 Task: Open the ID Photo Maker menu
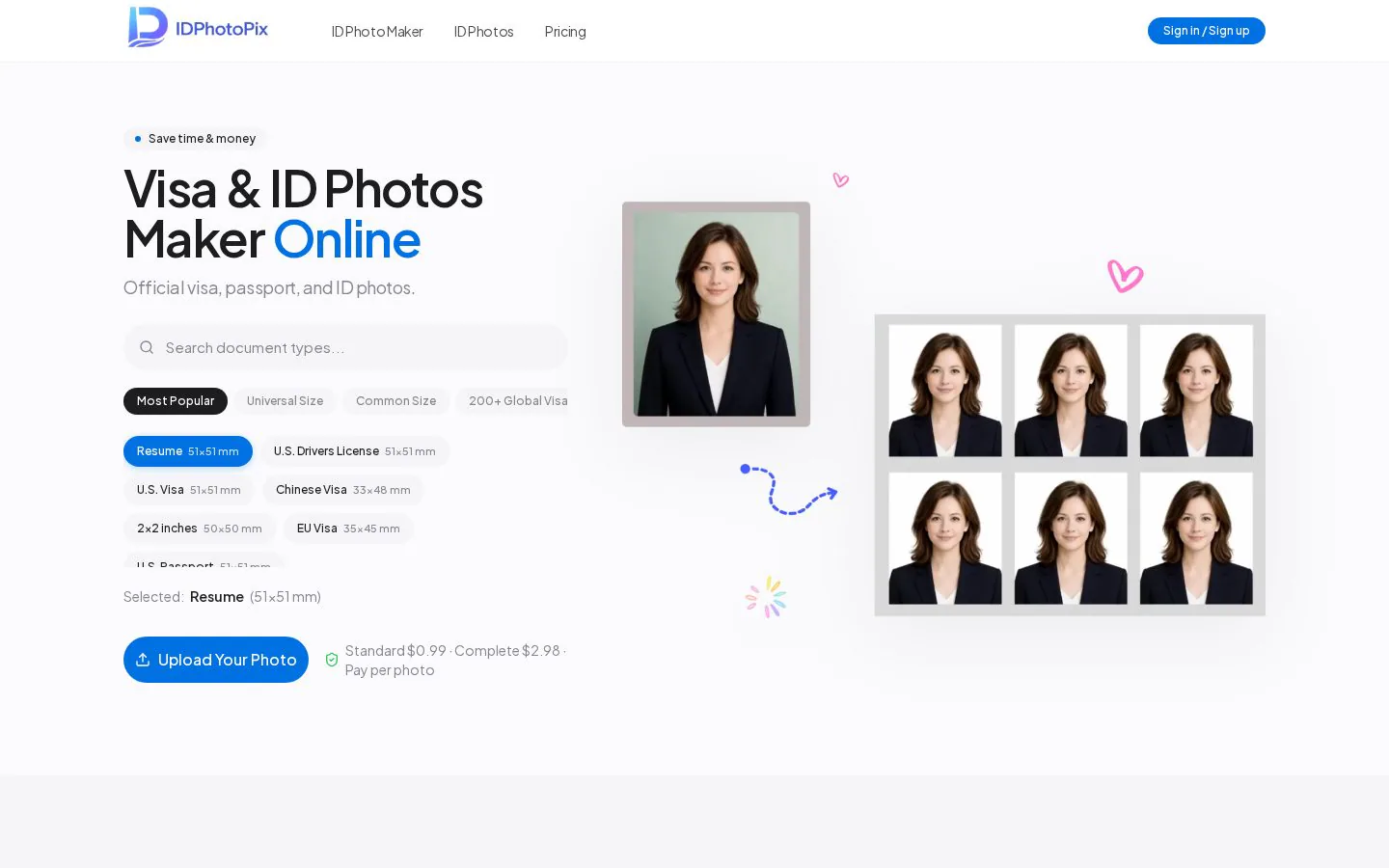[377, 32]
